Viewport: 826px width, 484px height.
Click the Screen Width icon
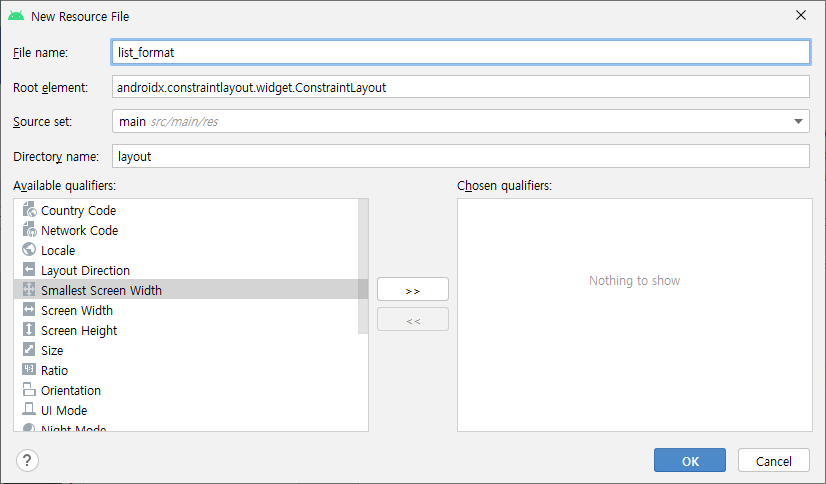click(x=30, y=310)
